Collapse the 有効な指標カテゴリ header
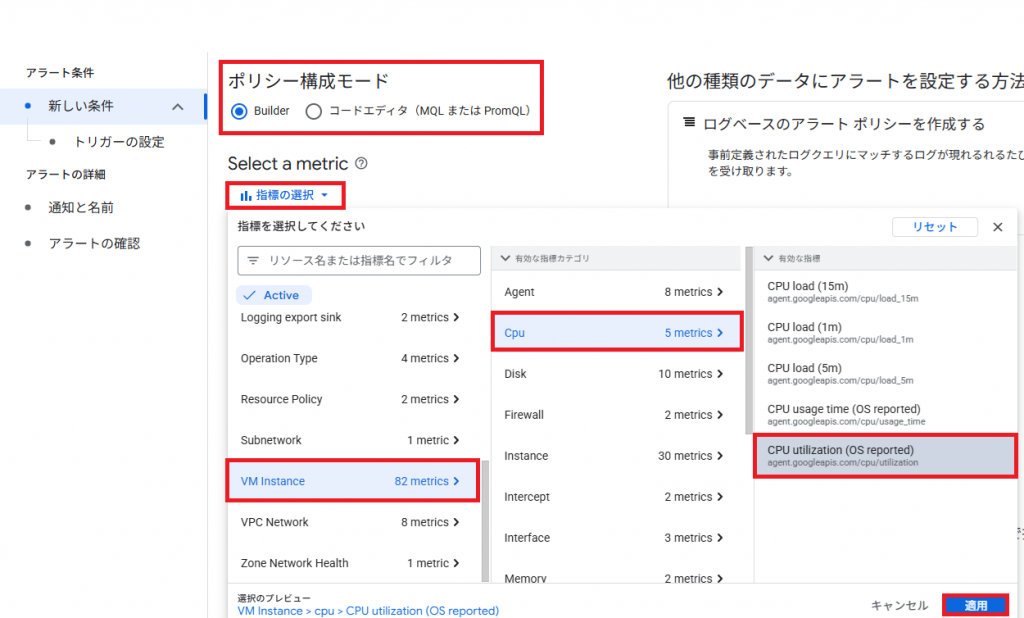This screenshot has width=1024, height=618. (x=505, y=259)
